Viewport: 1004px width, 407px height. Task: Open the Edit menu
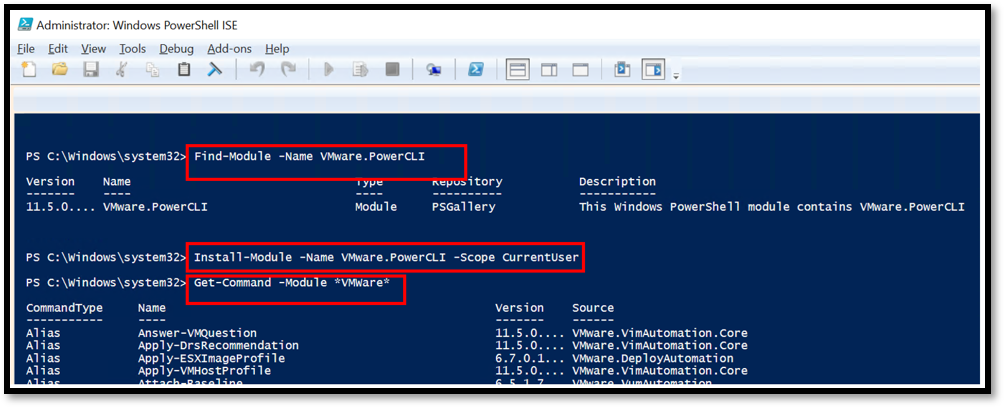pos(58,49)
